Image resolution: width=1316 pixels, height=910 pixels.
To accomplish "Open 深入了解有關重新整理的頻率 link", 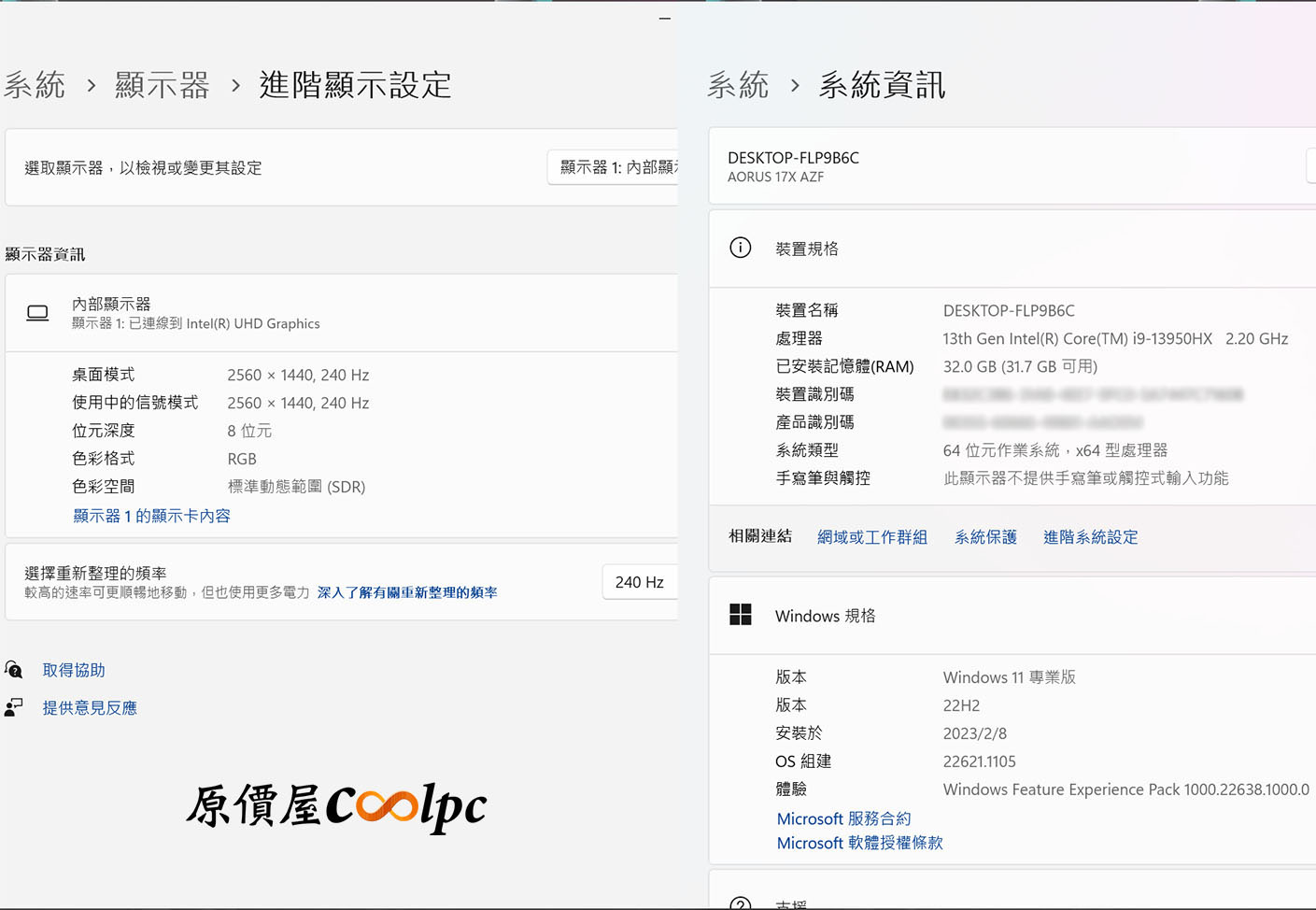I will [407, 592].
